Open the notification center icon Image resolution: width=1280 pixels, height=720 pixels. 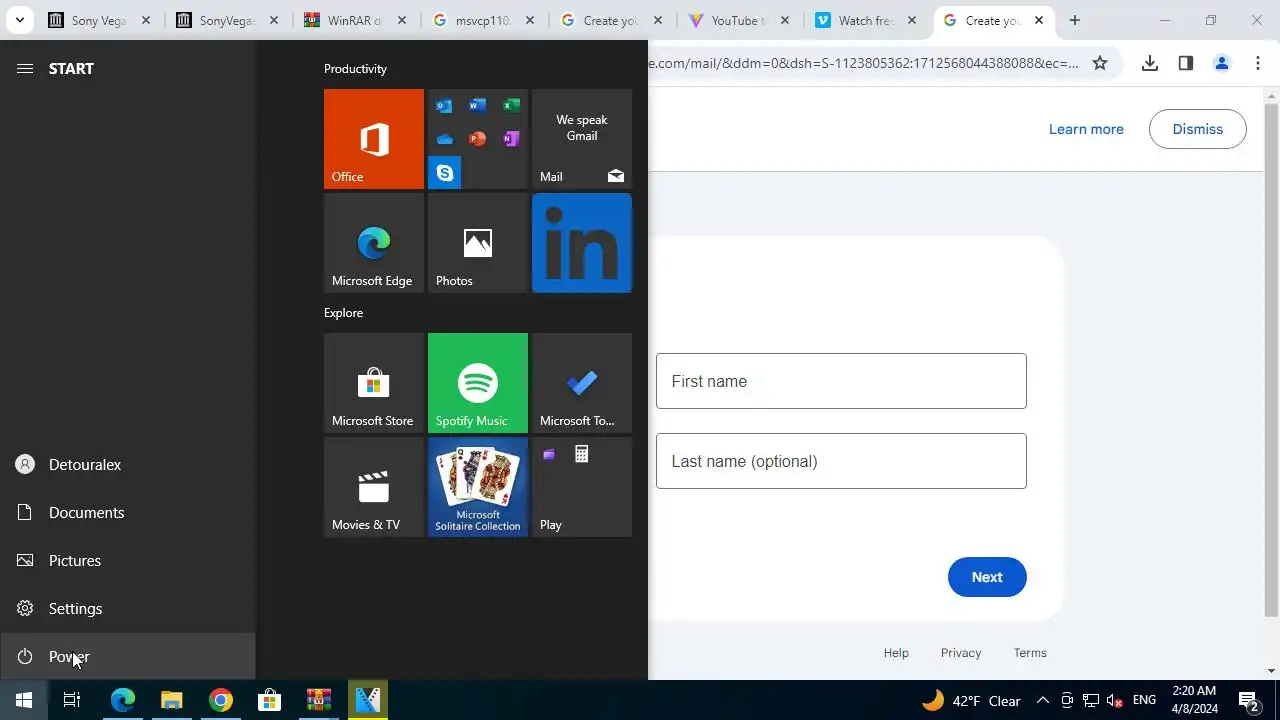coord(1248,701)
